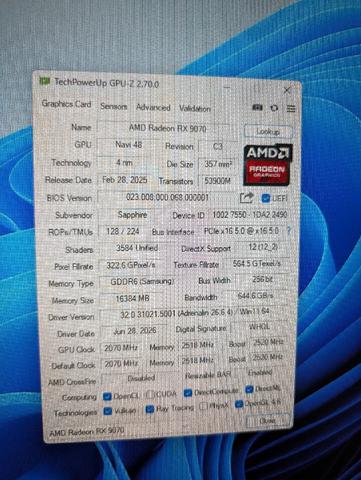Click the Release Date Feb 28, 2025
The image size is (361, 480).
pos(125,180)
